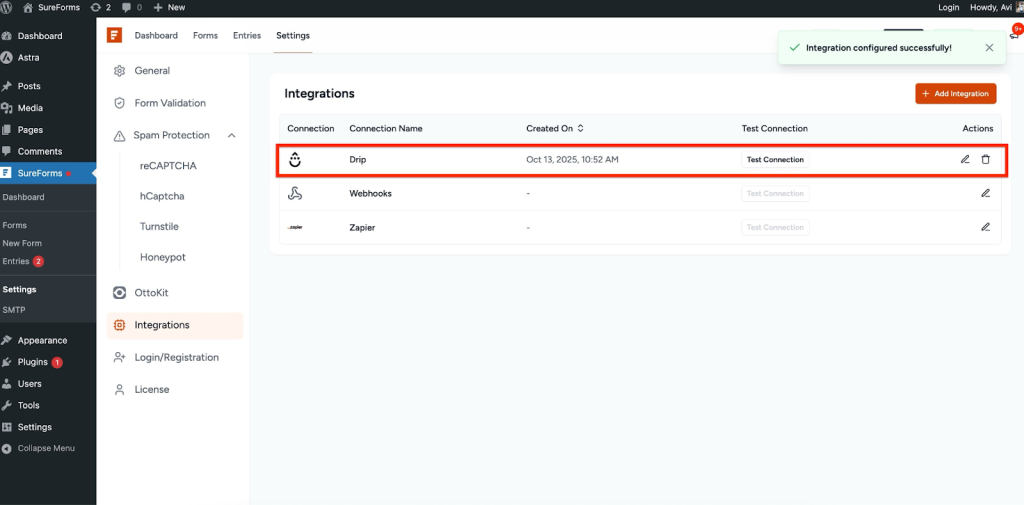Sort by Created On column arrows

580,128
